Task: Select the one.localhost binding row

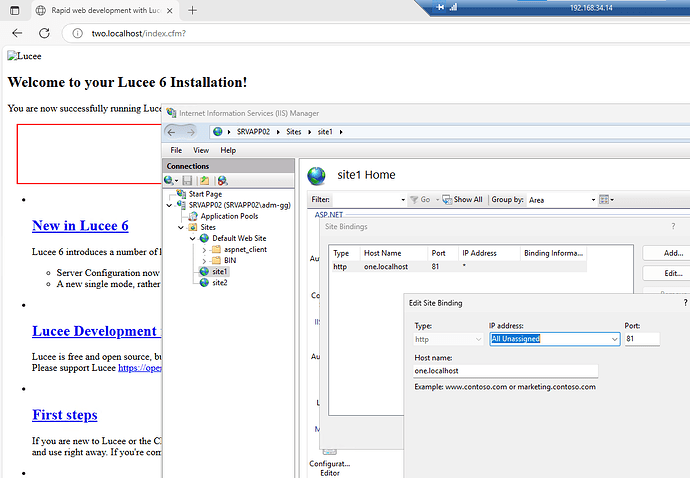Action: [458, 267]
